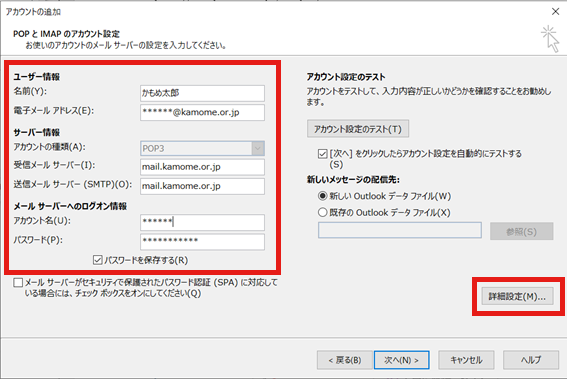Click the キャンセル button
567x379 pixels.
pos(466,360)
